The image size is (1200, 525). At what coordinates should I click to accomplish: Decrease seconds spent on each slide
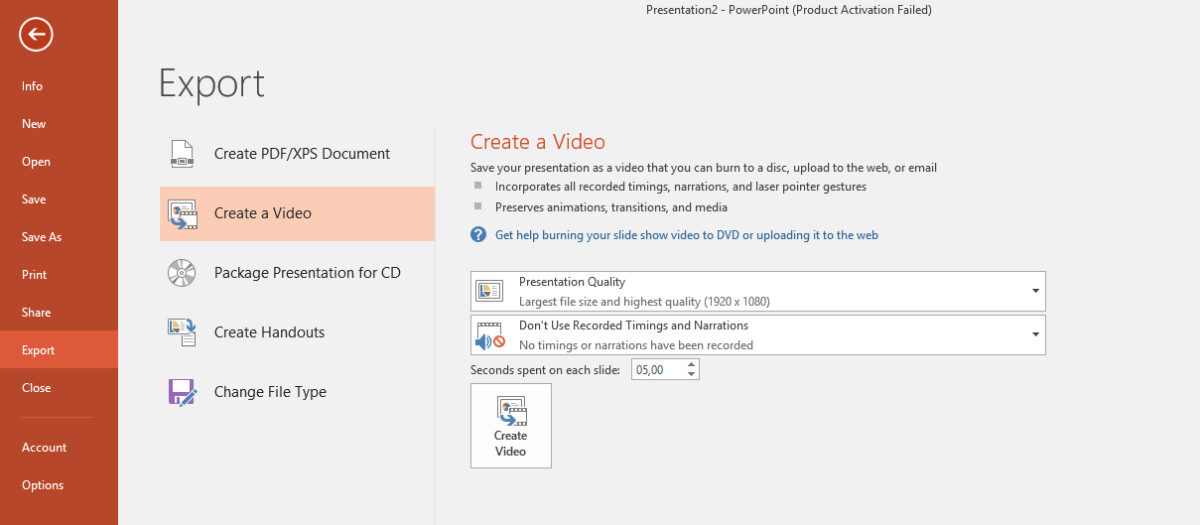tap(692, 375)
